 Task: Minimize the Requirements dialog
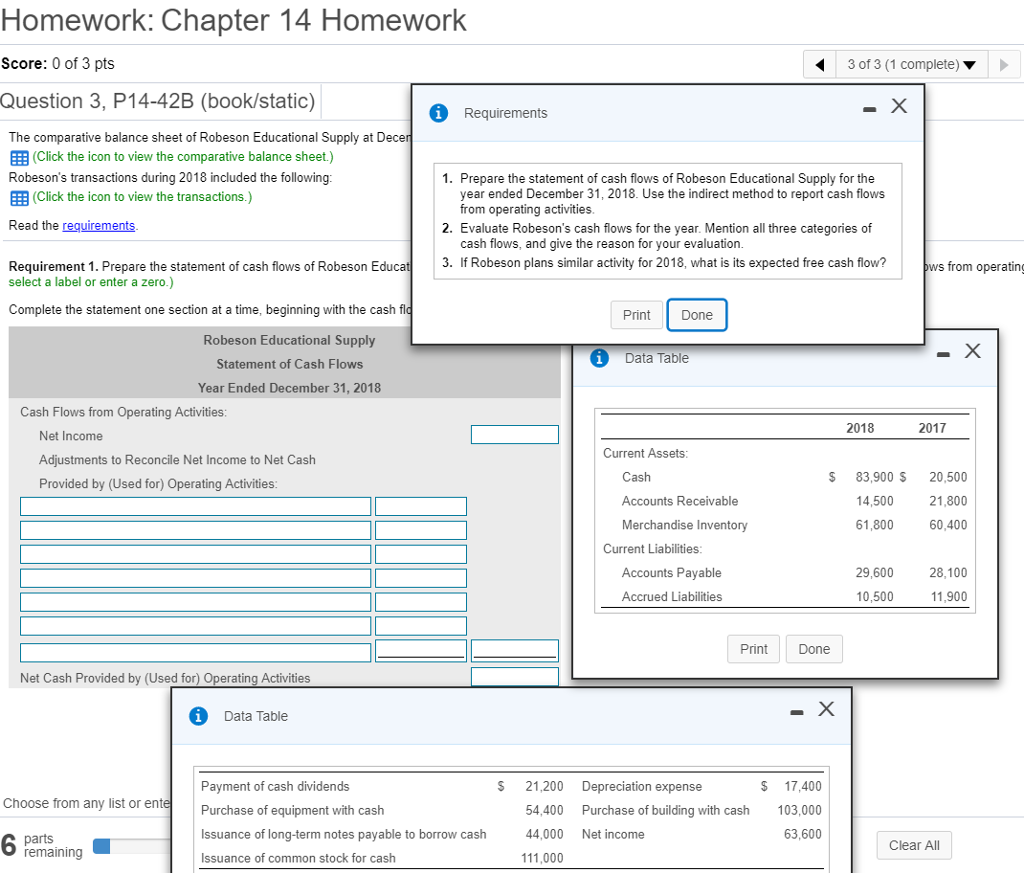coord(869,109)
